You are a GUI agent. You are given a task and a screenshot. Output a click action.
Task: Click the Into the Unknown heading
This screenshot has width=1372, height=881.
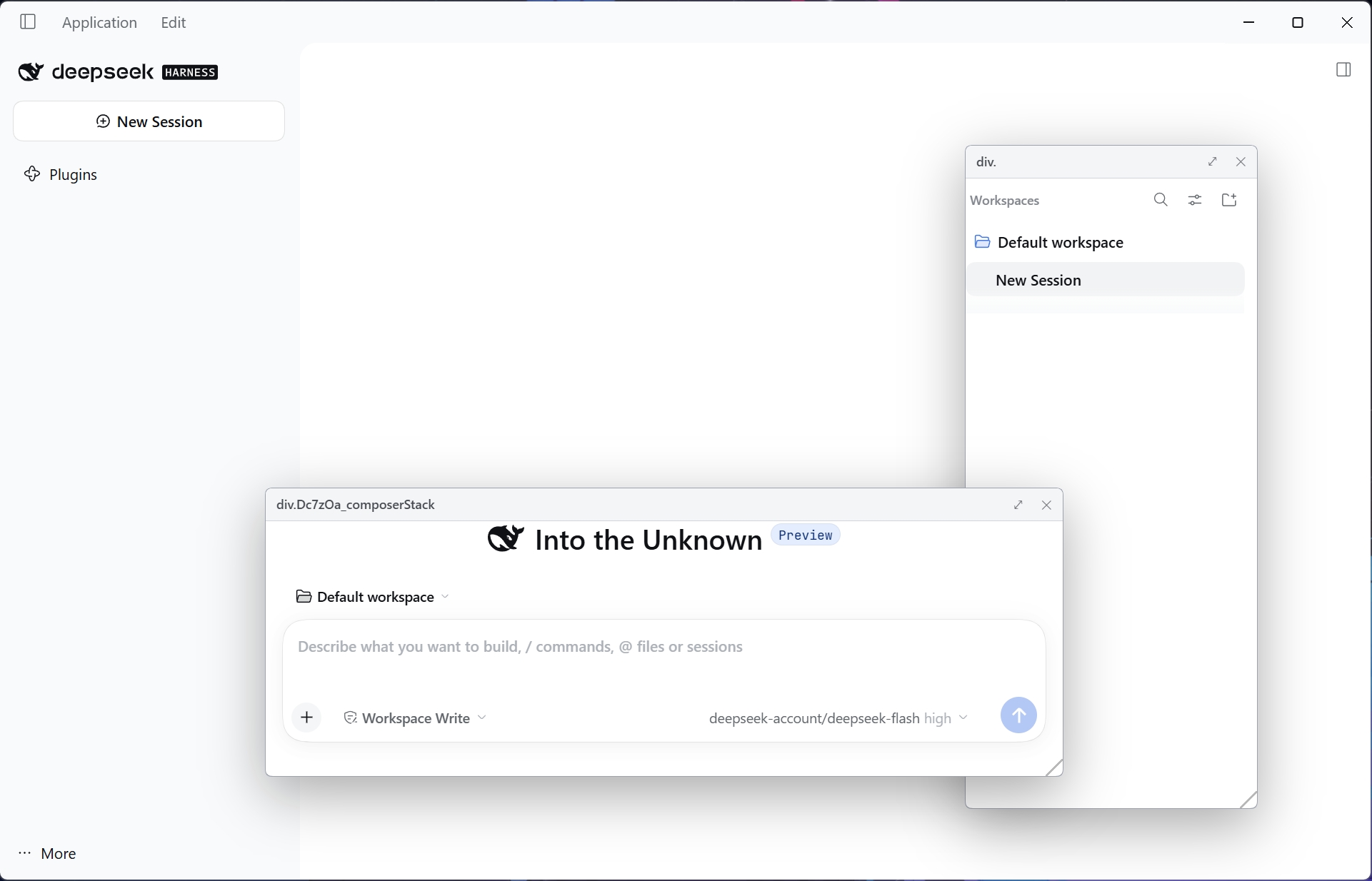[x=649, y=540]
